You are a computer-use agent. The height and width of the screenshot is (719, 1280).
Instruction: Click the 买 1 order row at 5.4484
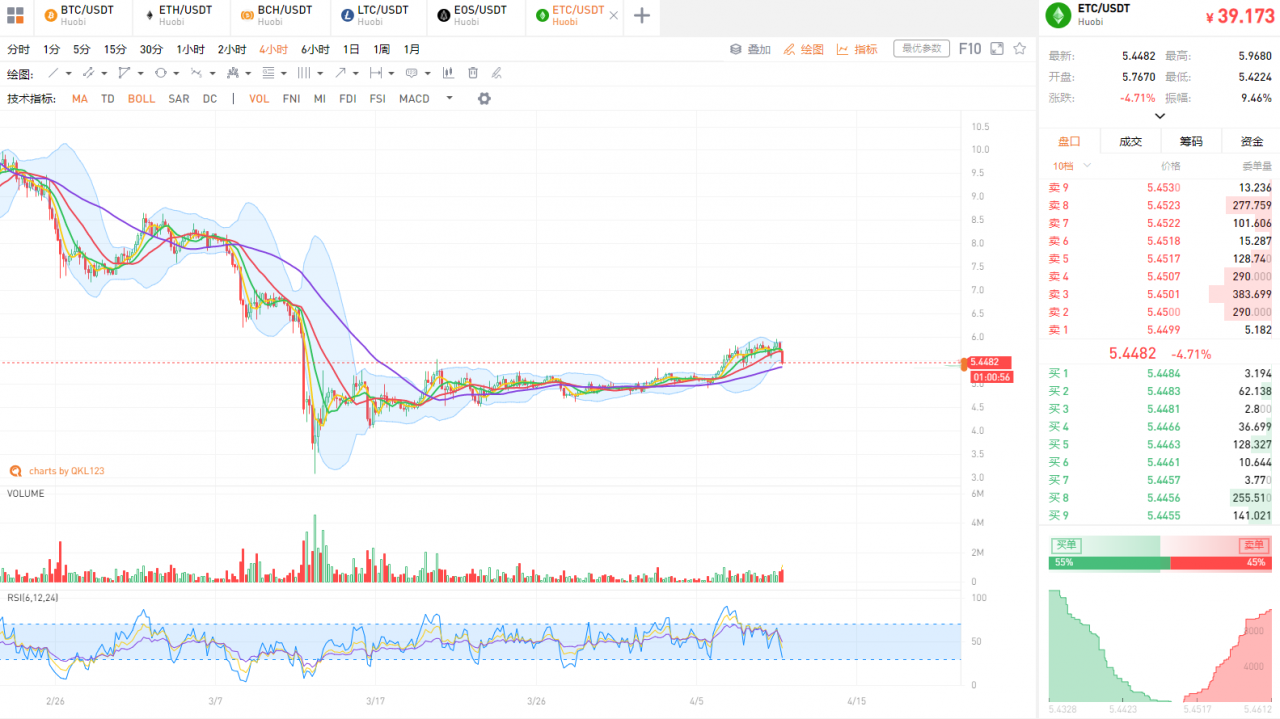pyautogui.click(x=1160, y=373)
